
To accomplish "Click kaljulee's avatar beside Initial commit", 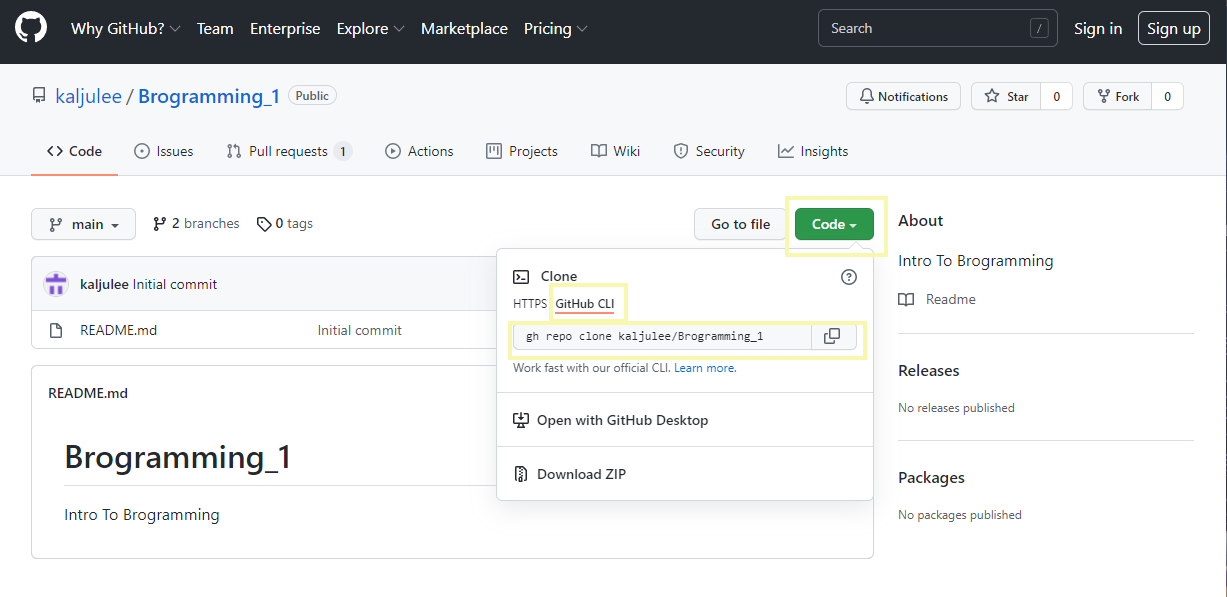I will point(56,283).
